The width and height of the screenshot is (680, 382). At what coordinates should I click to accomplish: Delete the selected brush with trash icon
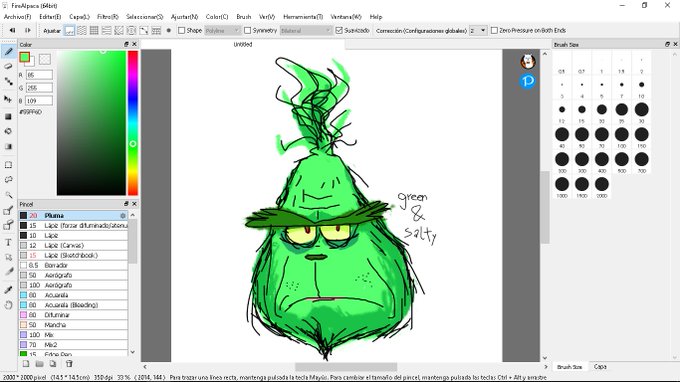coord(69,364)
